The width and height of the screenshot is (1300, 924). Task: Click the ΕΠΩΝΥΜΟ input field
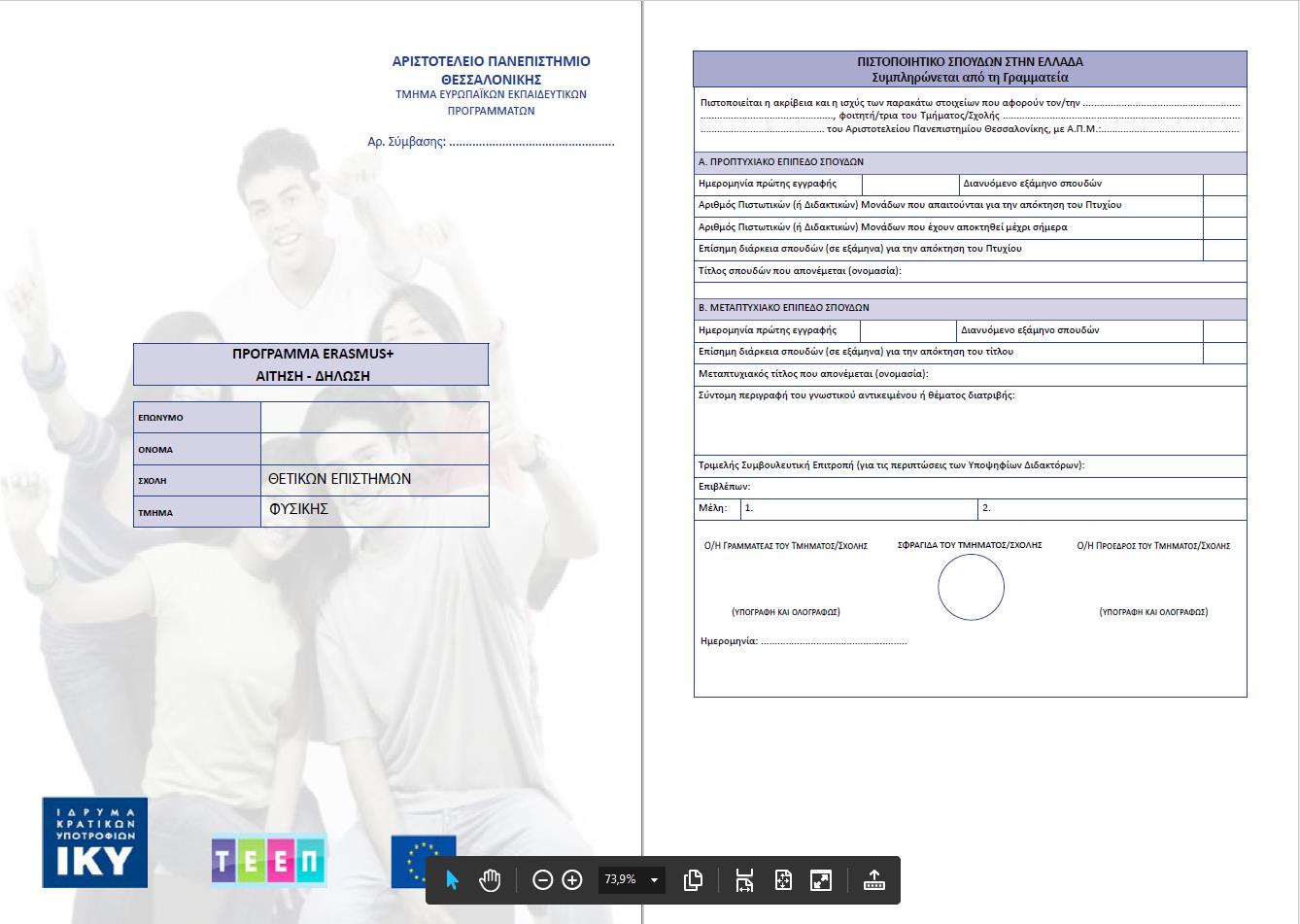coord(374,418)
